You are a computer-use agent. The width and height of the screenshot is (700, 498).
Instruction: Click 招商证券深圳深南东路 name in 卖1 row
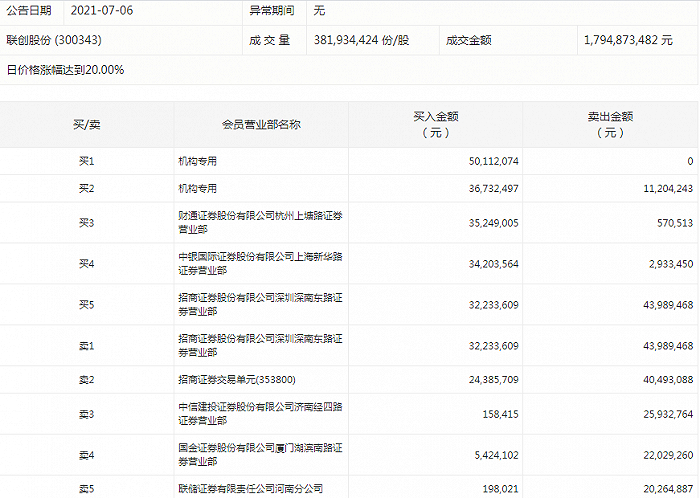pyautogui.click(x=260, y=346)
